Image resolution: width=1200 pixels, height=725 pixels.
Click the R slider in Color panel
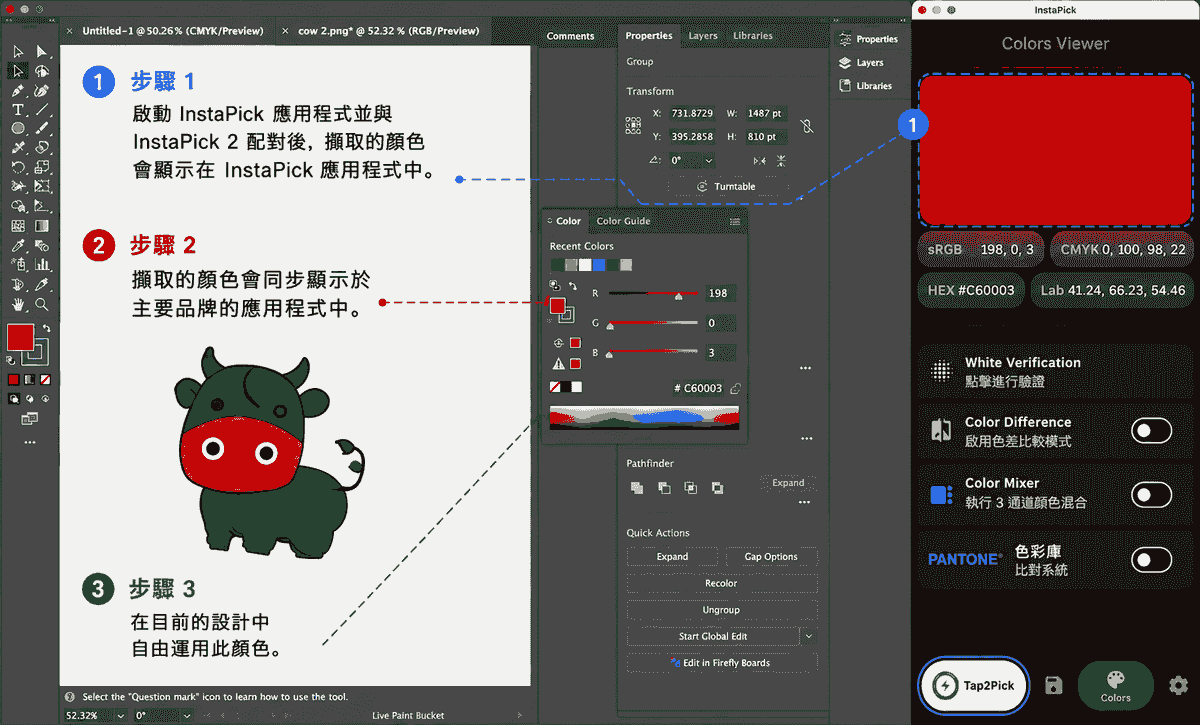tap(653, 293)
